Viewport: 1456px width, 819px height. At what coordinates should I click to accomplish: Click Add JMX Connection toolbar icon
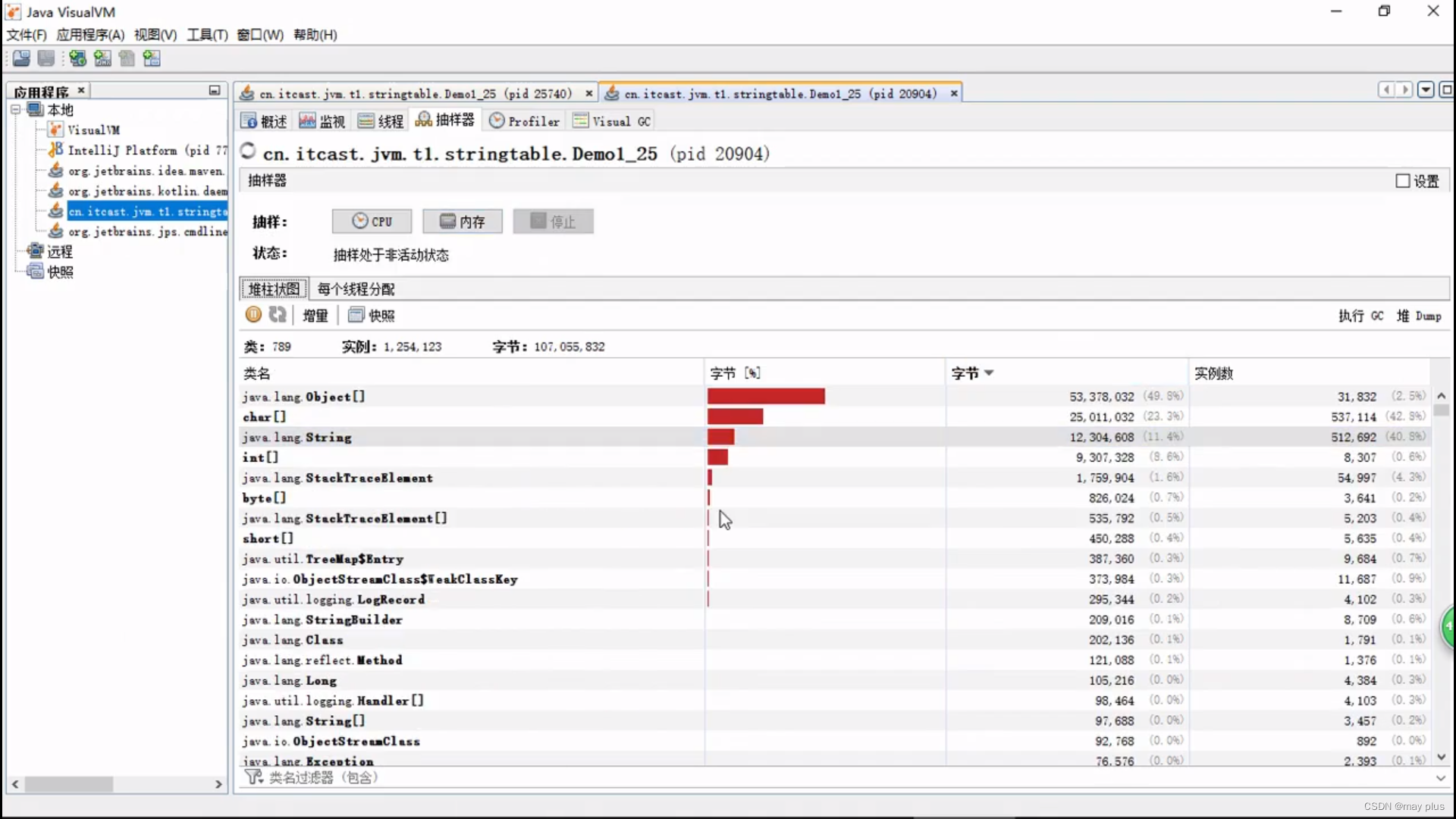[102, 58]
